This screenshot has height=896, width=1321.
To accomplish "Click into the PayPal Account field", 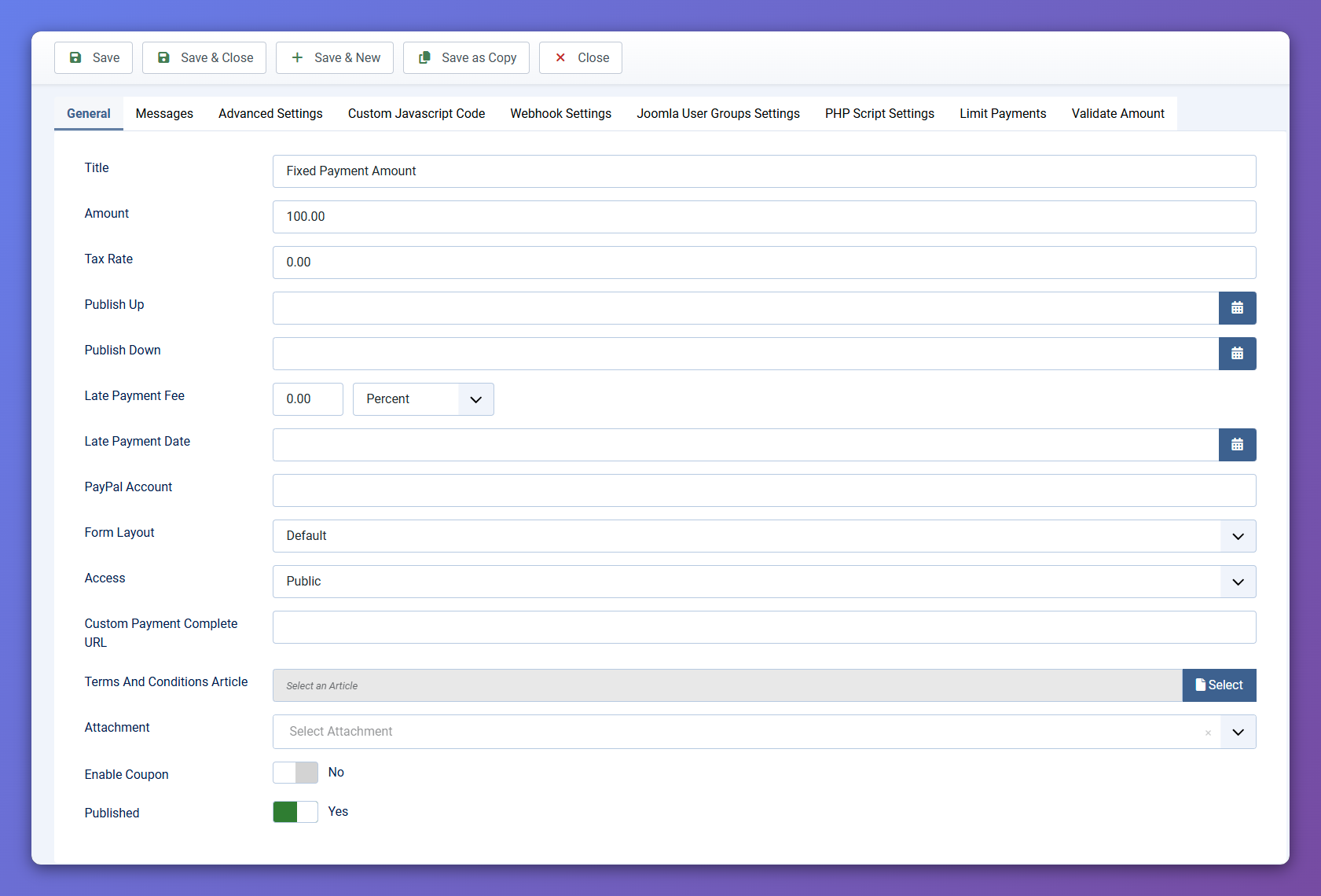I will click(x=764, y=490).
